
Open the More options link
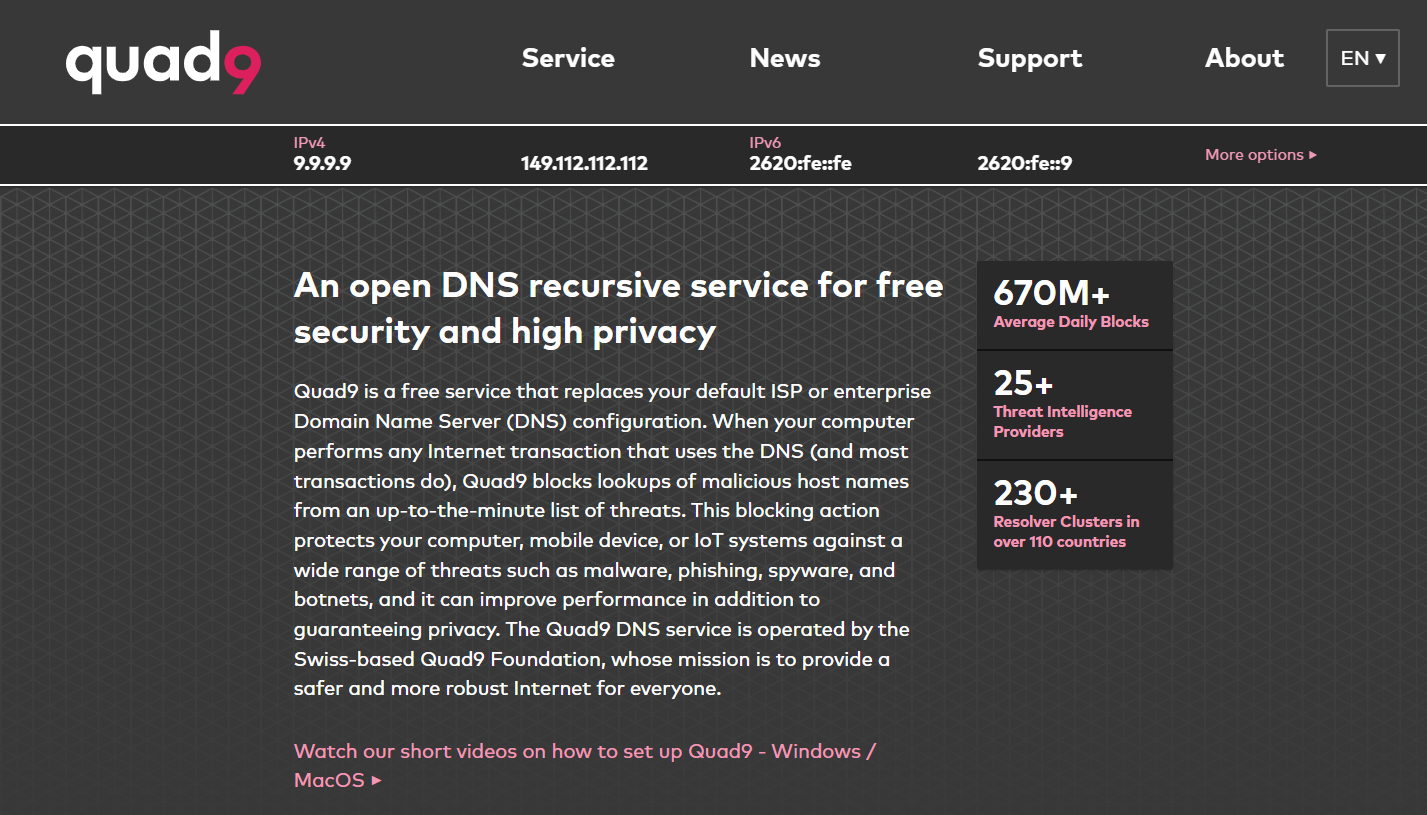click(x=1261, y=155)
